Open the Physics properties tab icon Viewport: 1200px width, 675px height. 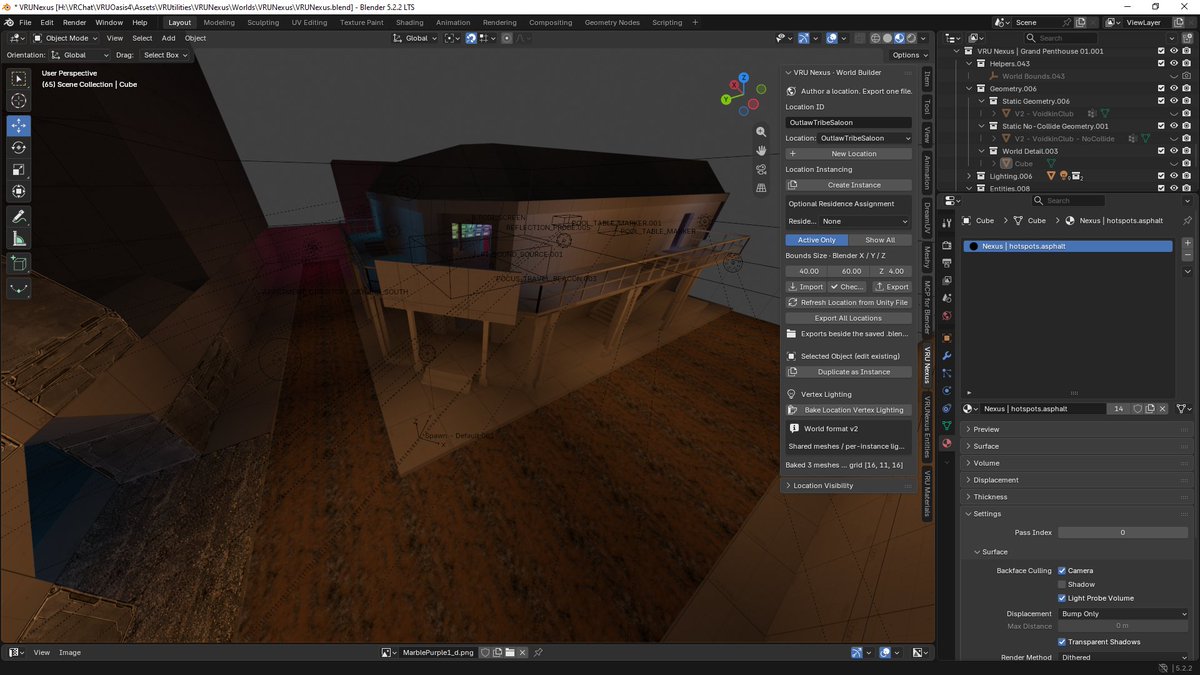[x=947, y=391]
